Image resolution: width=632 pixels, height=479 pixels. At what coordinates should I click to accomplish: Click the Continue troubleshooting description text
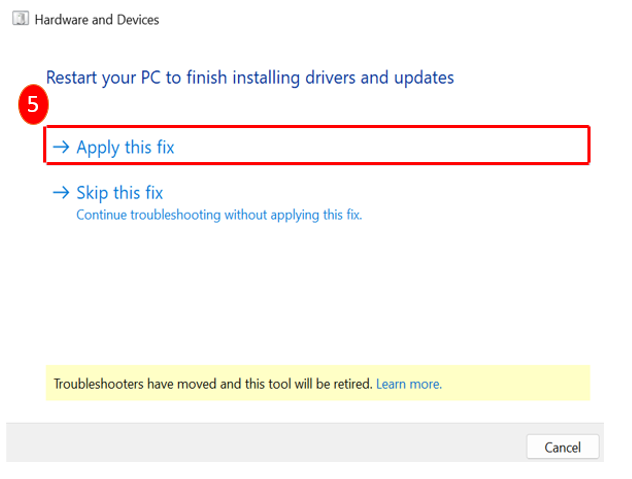(x=219, y=214)
